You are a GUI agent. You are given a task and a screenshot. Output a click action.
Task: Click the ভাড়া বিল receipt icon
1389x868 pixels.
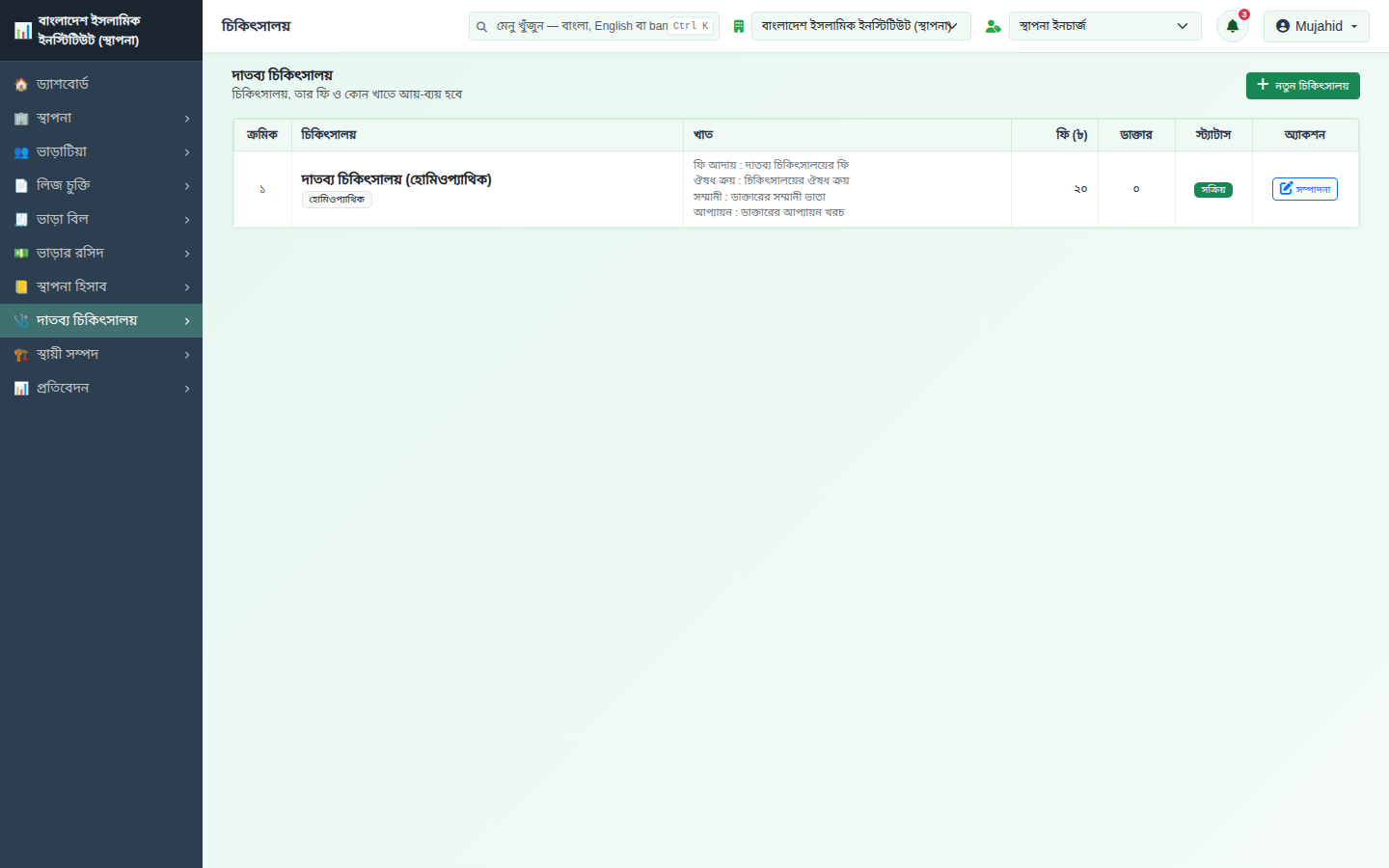click(x=21, y=220)
